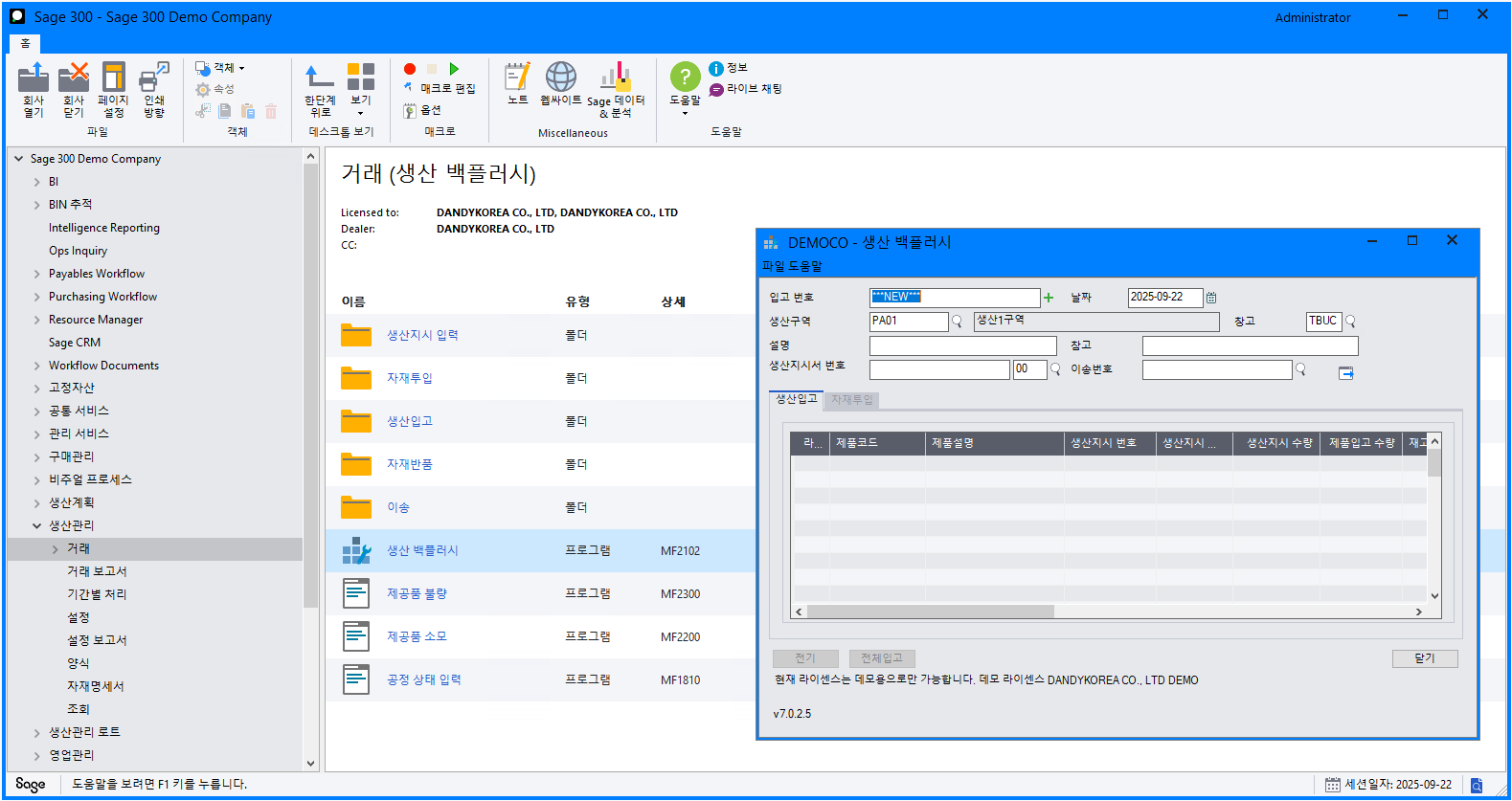The height and width of the screenshot is (801, 1512).
Task: Click the 자재반품 folder icon
Action: click(x=356, y=464)
